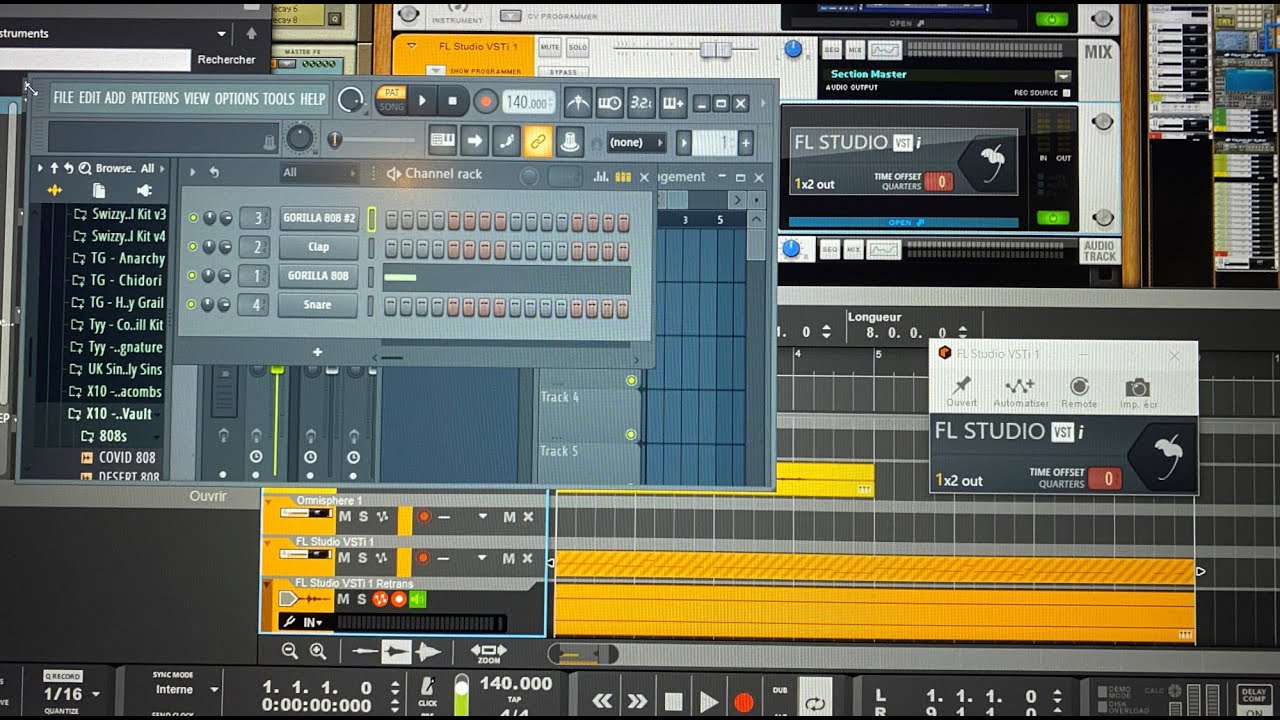Click the Rechercher button
Viewport: 1280px width, 720px height.
226,60
